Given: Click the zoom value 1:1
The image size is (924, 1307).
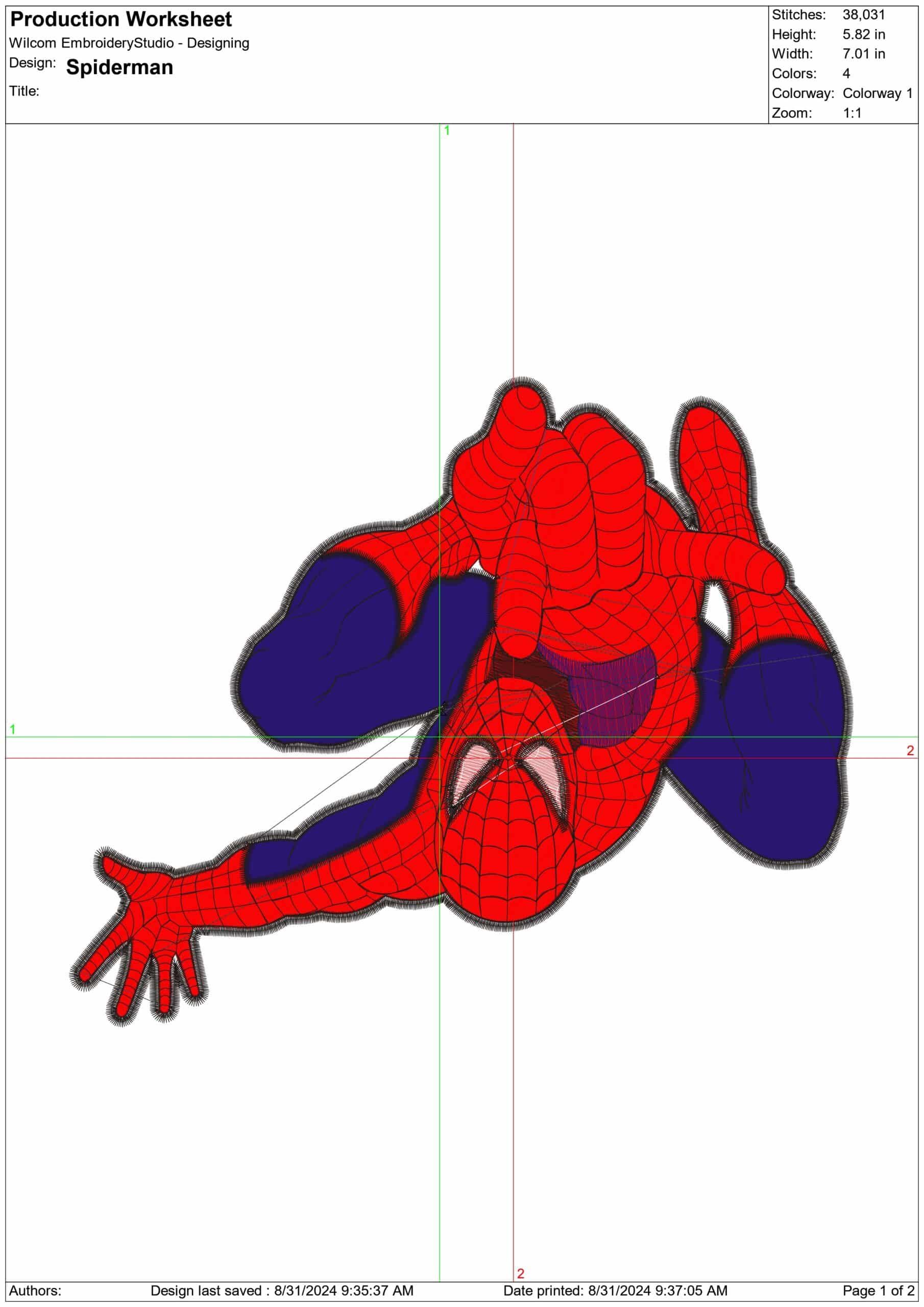Looking at the screenshot, I should tap(852, 113).
